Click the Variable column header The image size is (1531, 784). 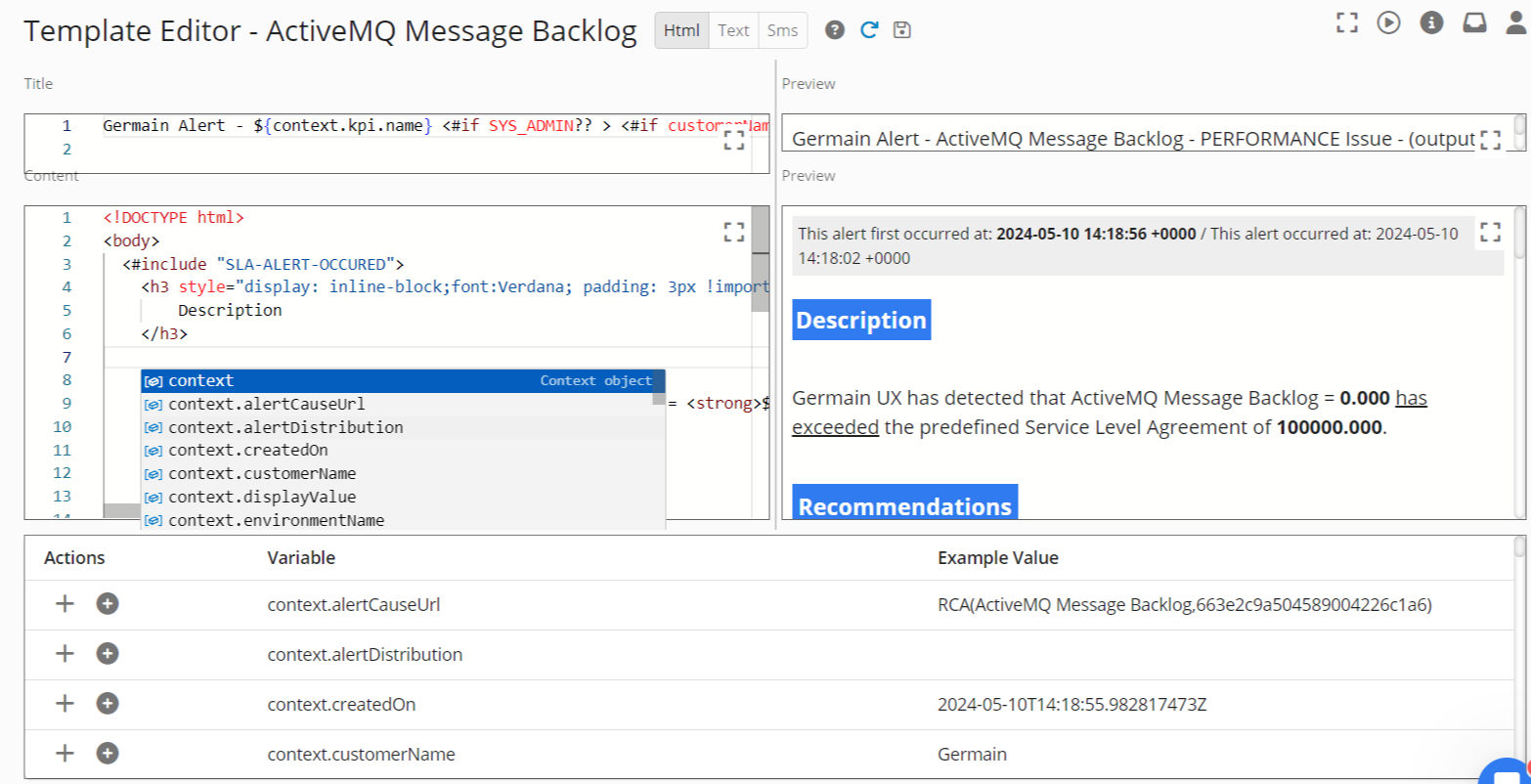[301, 557]
